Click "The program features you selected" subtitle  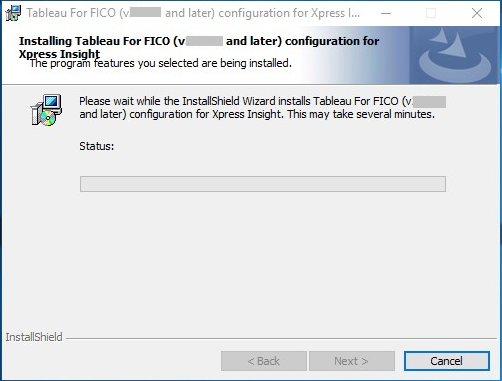(x=161, y=63)
